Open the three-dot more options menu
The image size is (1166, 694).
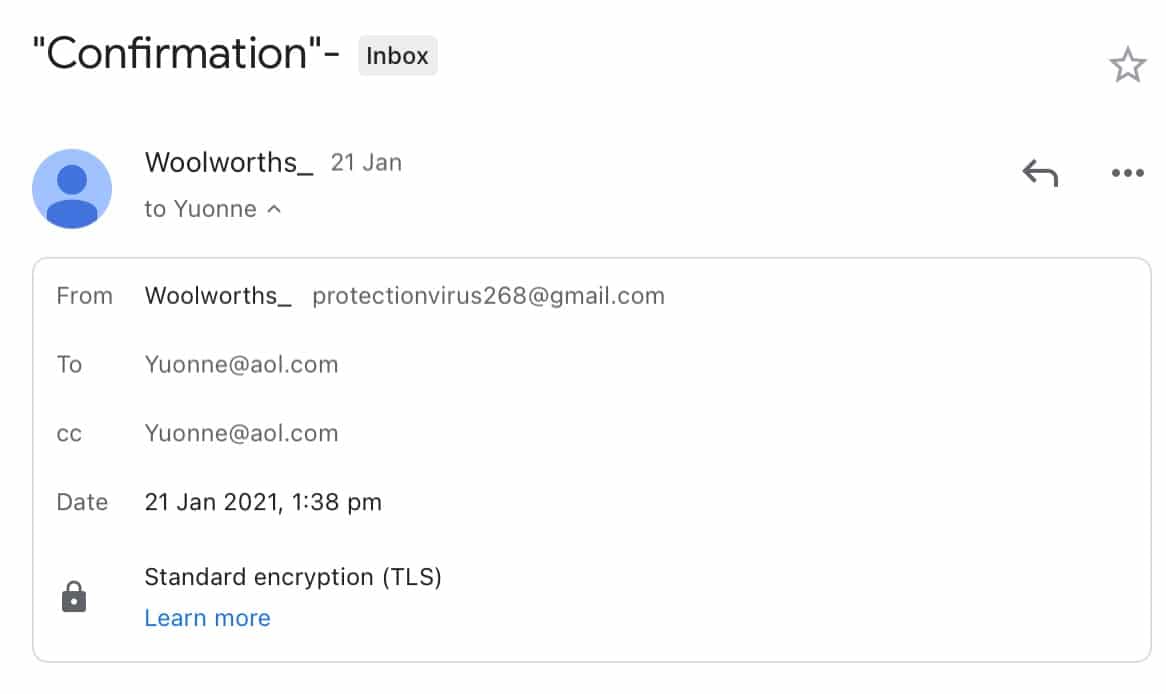[1127, 173]
